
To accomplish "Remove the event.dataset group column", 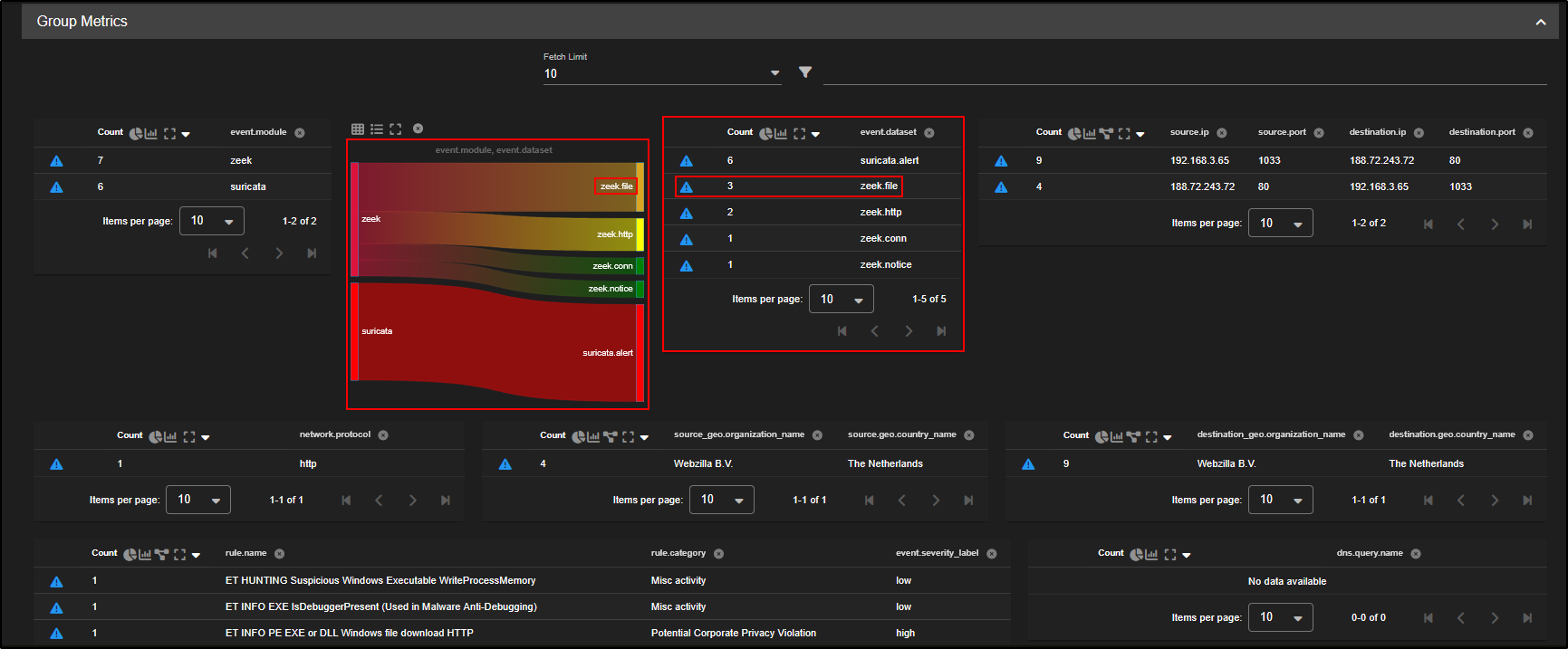I will (x=929, y=133).
